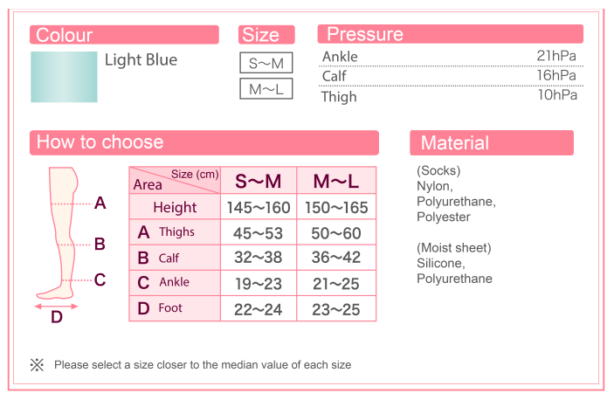Image resolution: width=614 pixels, height=400 pixels.
Task: Click the reference mark symbol before the note
Action: [37, 365]
